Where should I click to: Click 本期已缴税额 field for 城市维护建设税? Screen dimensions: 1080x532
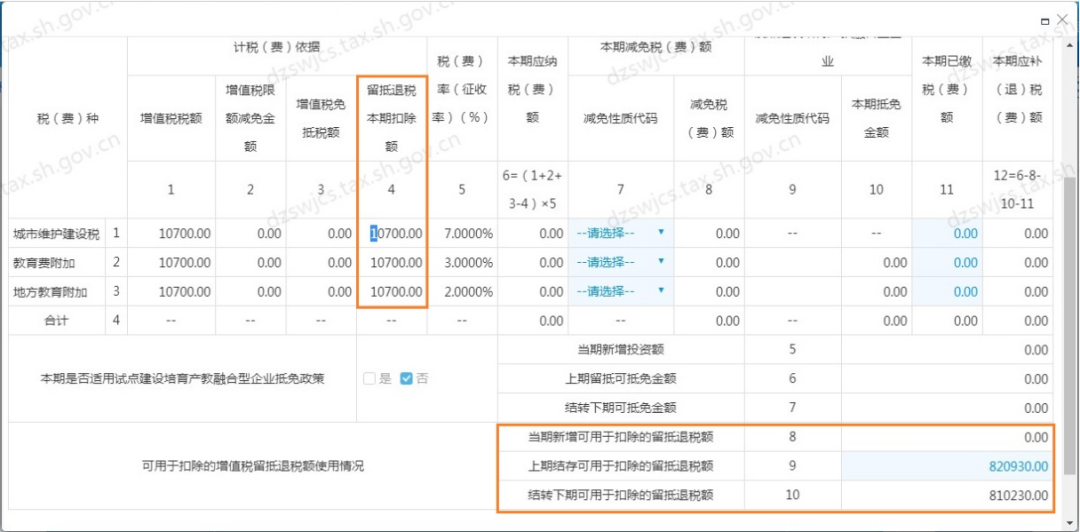(x=947, y=234)
